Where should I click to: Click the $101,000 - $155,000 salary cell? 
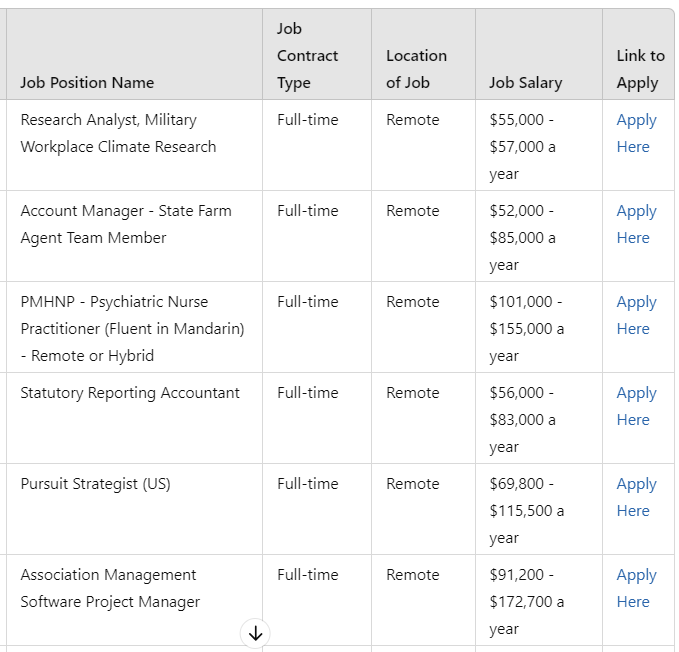click(526, 328)
